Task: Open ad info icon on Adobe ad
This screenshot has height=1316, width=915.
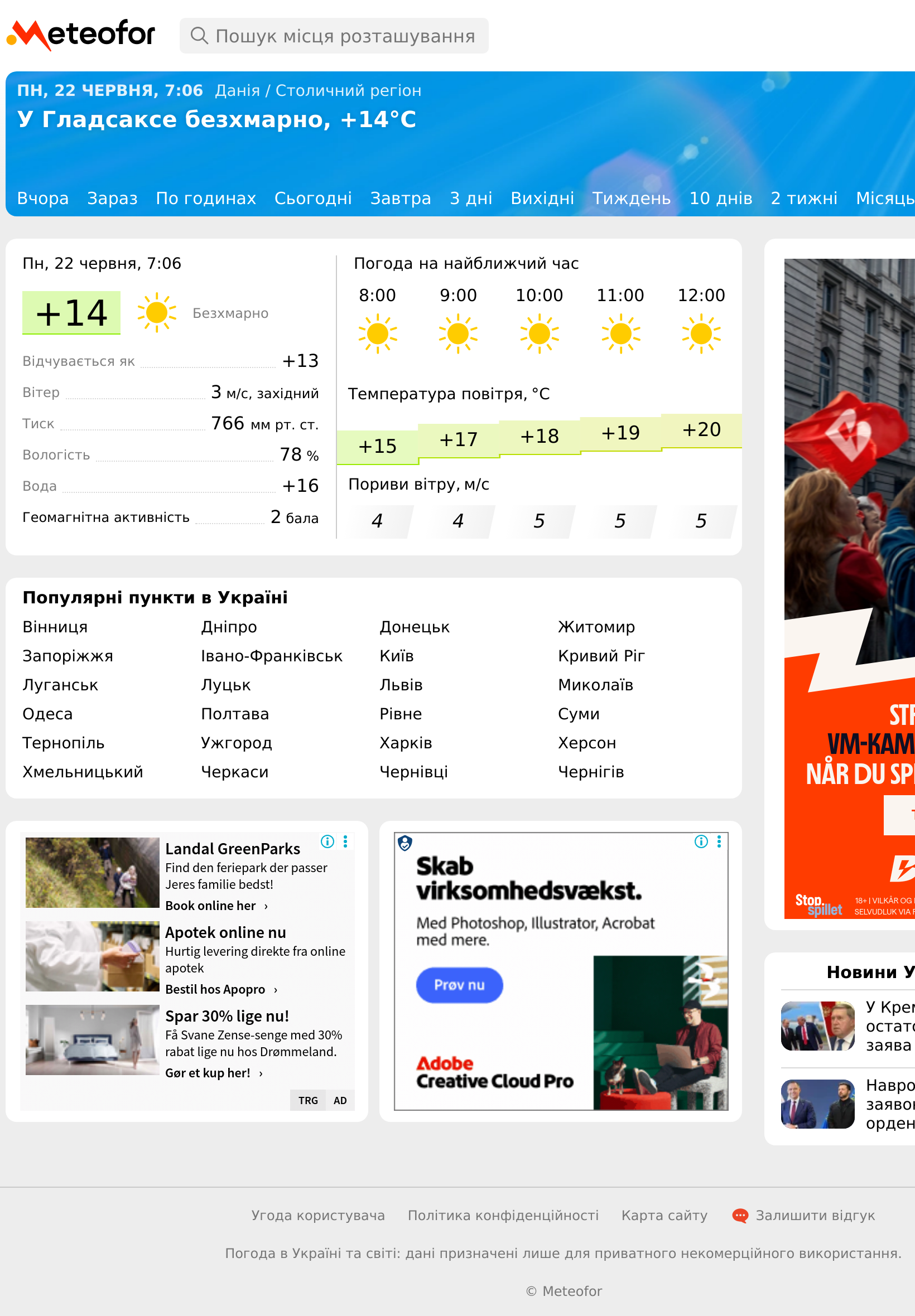Action: click(701, 841)
